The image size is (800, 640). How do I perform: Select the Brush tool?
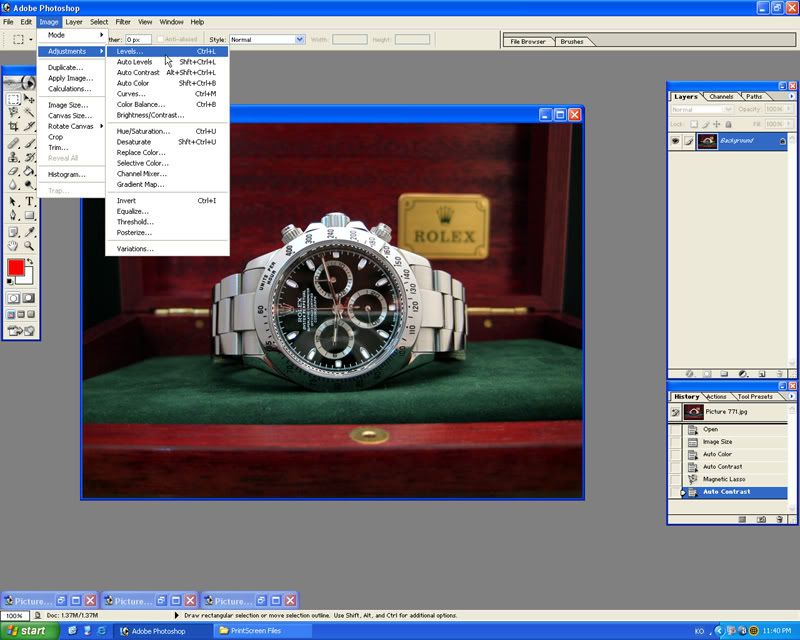(x=29, y=143)
